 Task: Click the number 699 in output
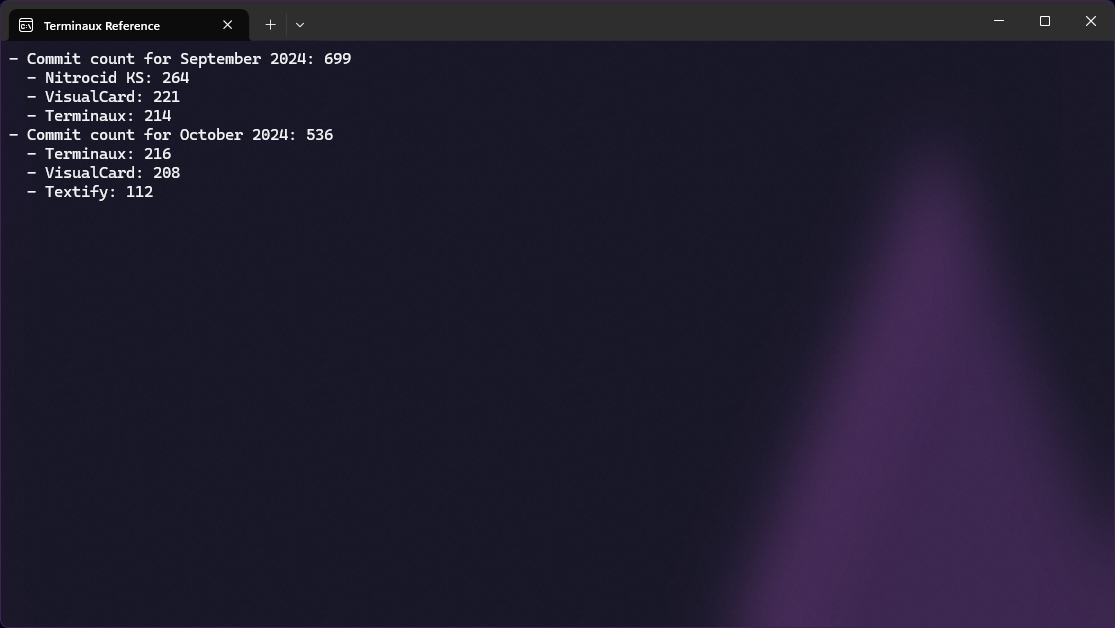tap(338, 59)
